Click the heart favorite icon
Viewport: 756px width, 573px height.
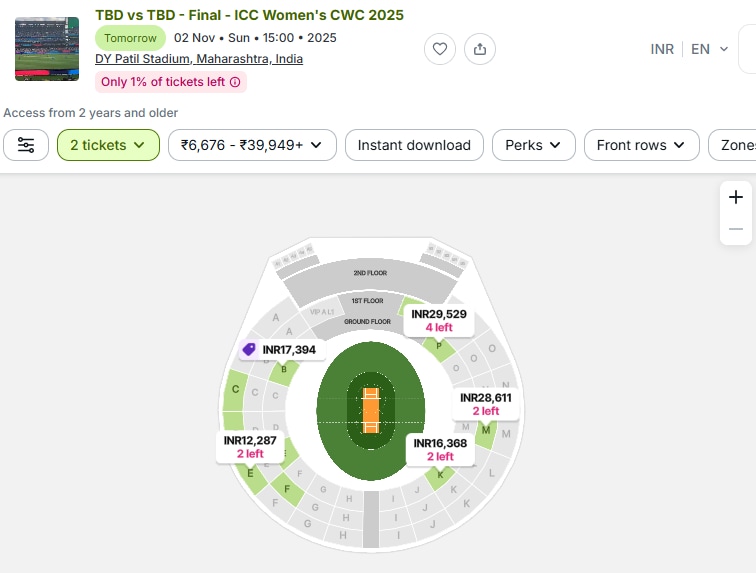[440, 49]
